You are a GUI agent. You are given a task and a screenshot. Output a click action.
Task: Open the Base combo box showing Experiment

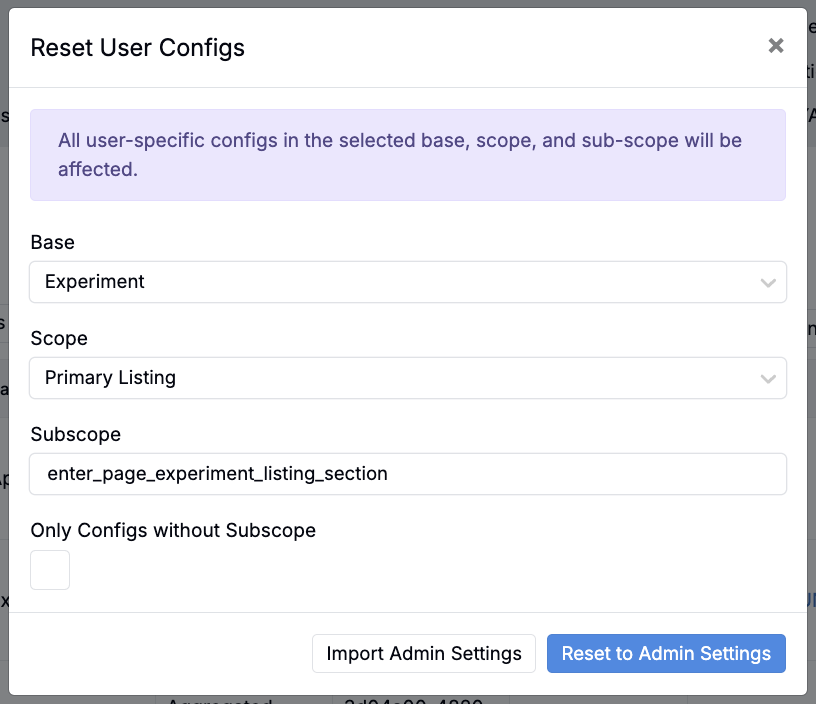(x=400, y=282)
